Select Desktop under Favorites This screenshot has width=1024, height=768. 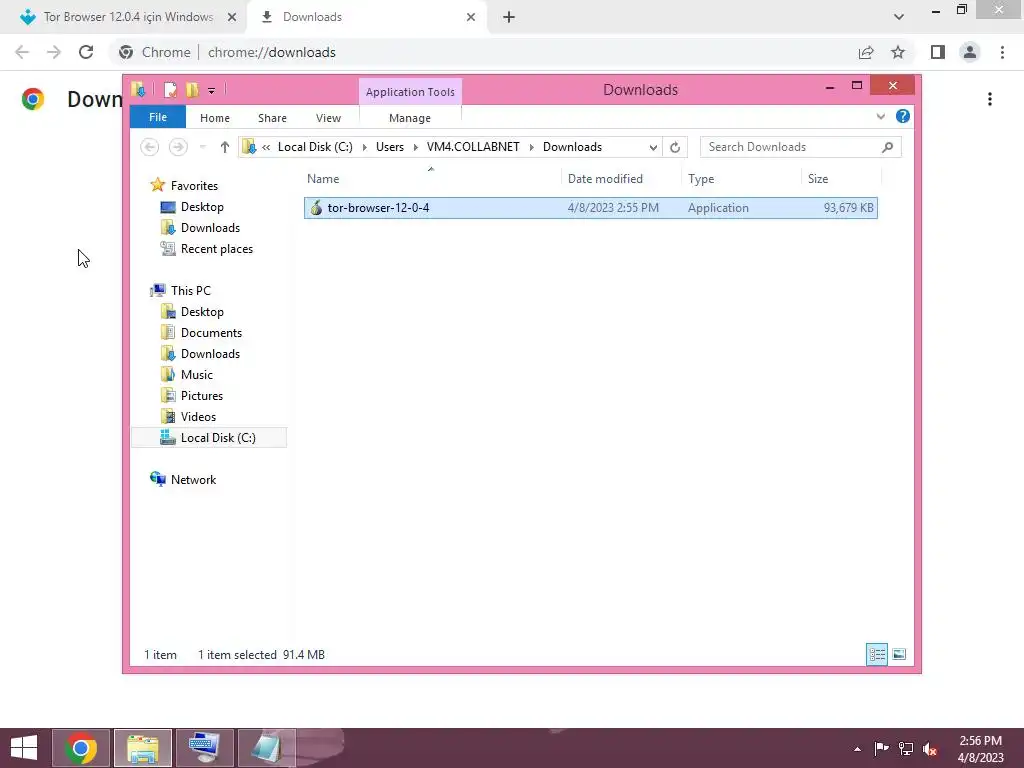(202, 207)
